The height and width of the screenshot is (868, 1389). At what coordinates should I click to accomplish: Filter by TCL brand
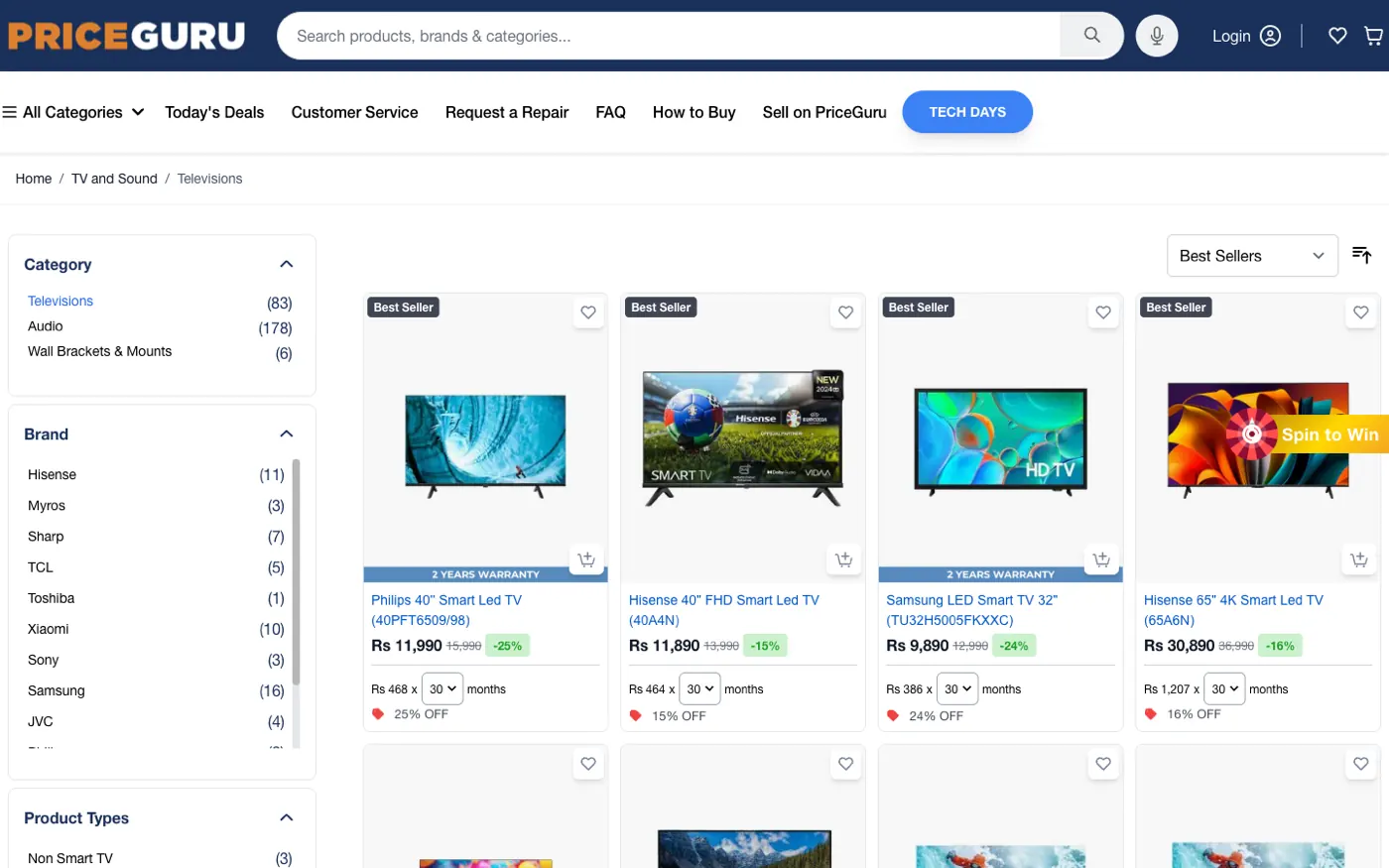[41, 567]
